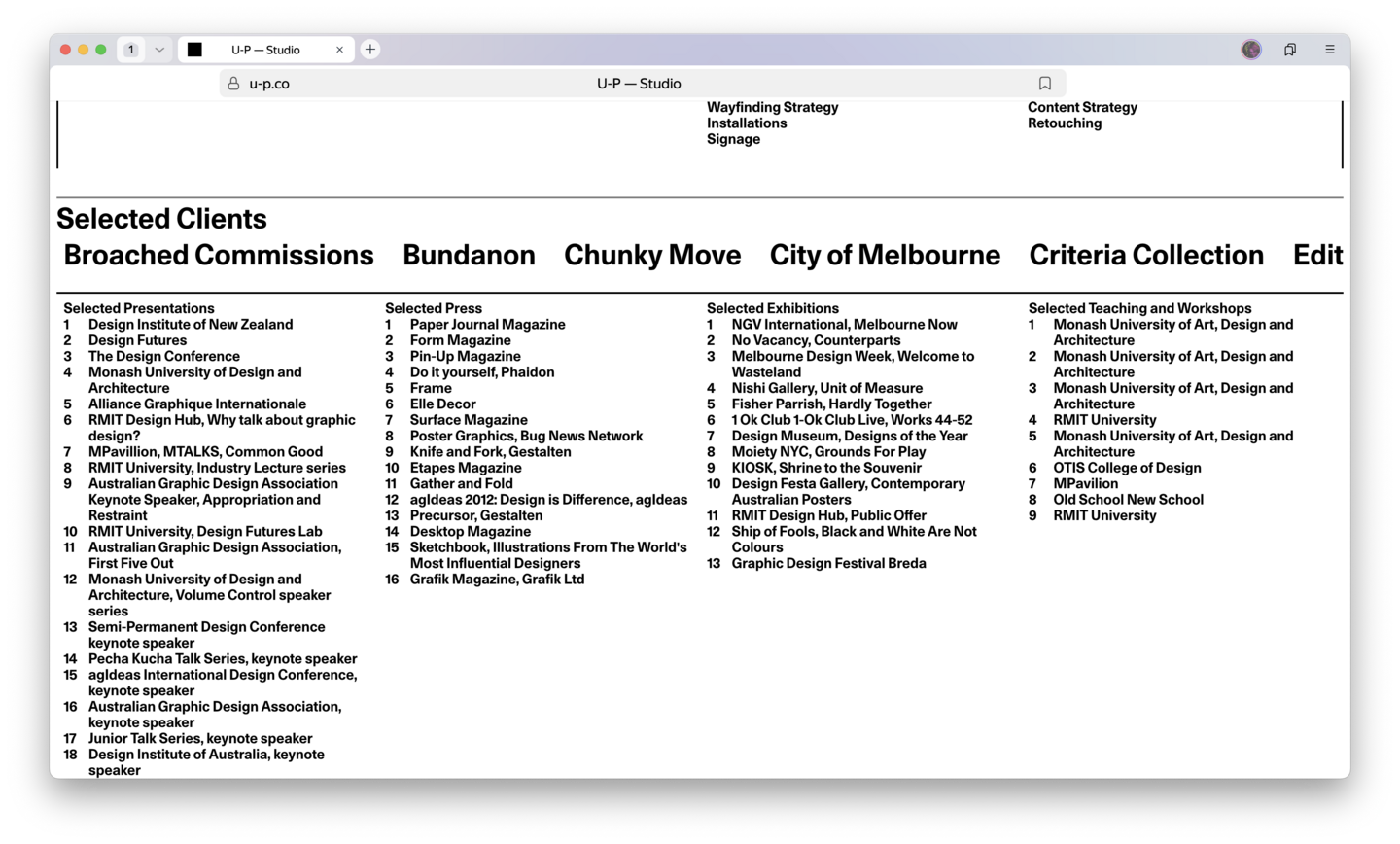The image size is (1400, 844).
Task: Open the browser hamburger menu
Action: [x=1330, y=50]
